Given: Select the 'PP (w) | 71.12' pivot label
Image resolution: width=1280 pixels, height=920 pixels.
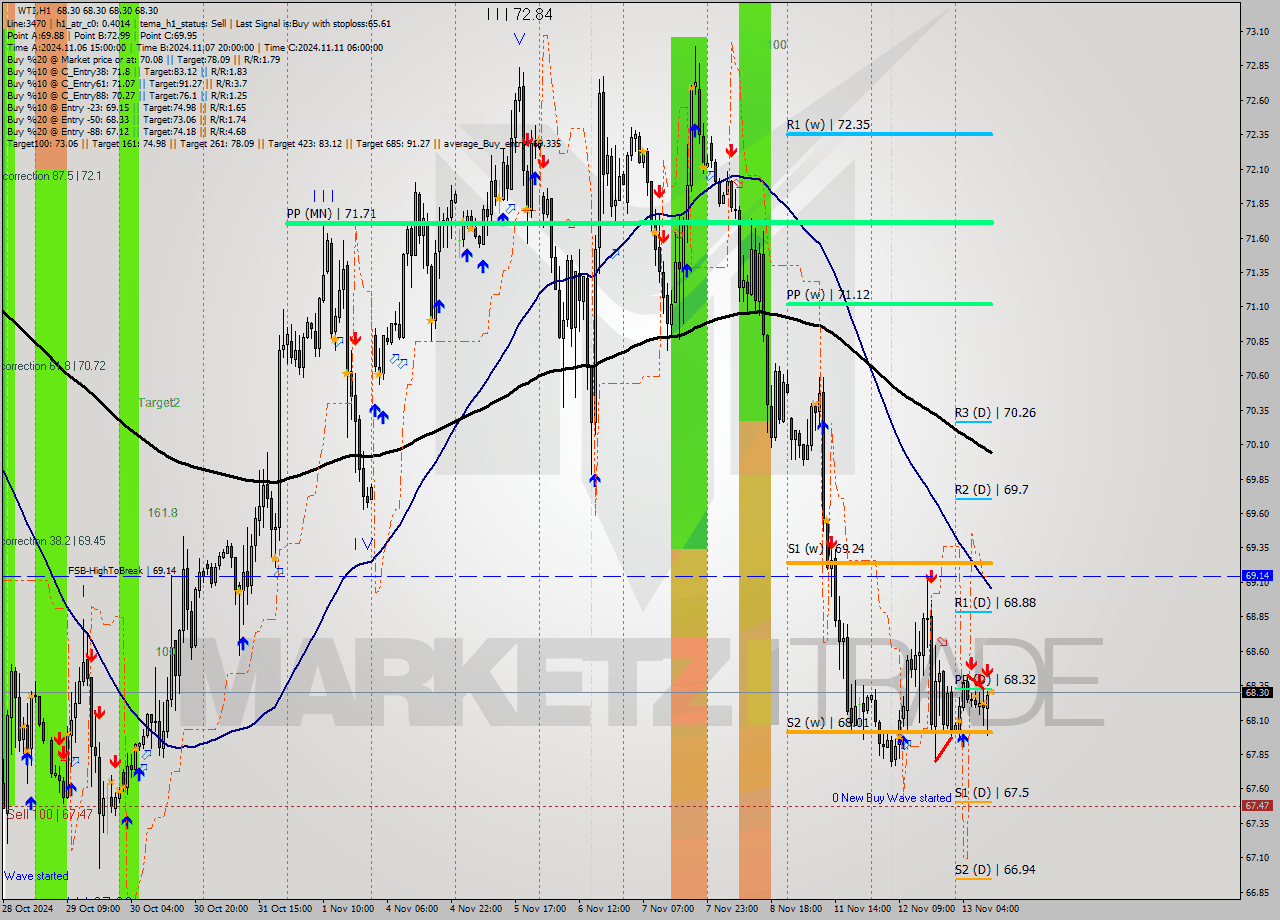Looking at the screenshot, I should pyautogui.click(x=828, y=295).
